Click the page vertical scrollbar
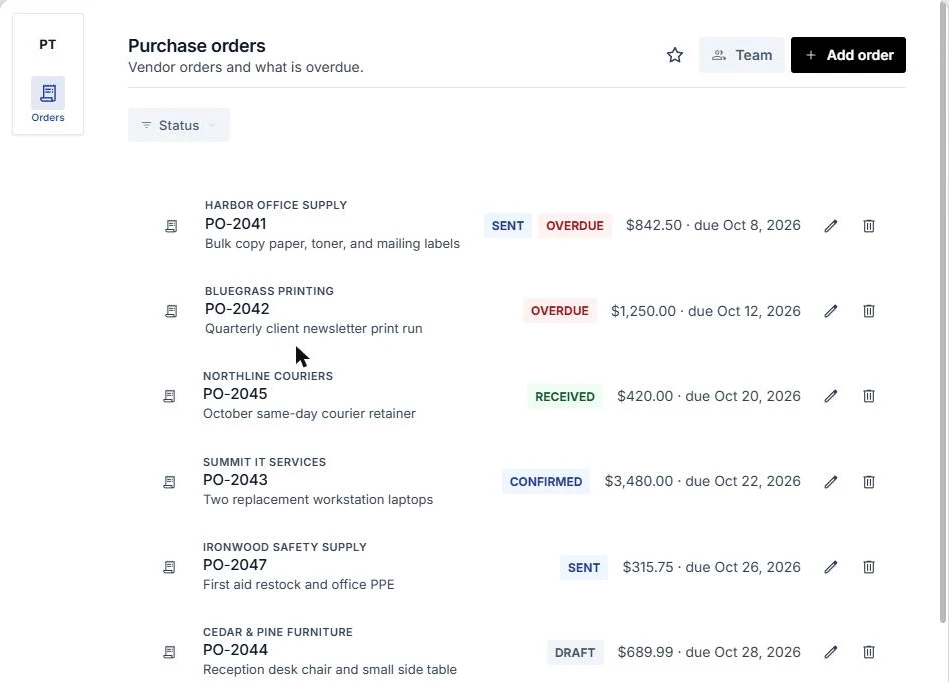 point(942,312)
